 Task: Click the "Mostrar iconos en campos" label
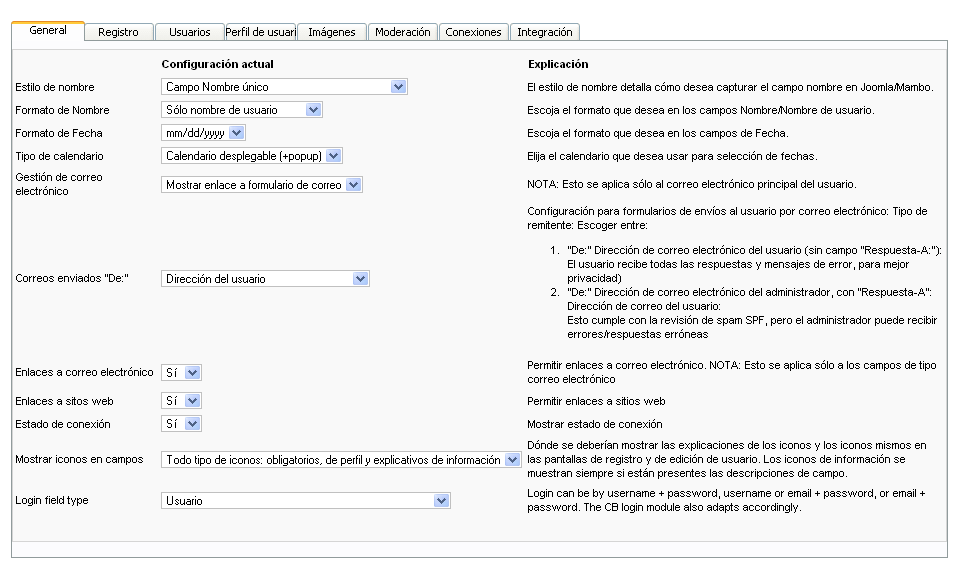[x=79, y=459]
